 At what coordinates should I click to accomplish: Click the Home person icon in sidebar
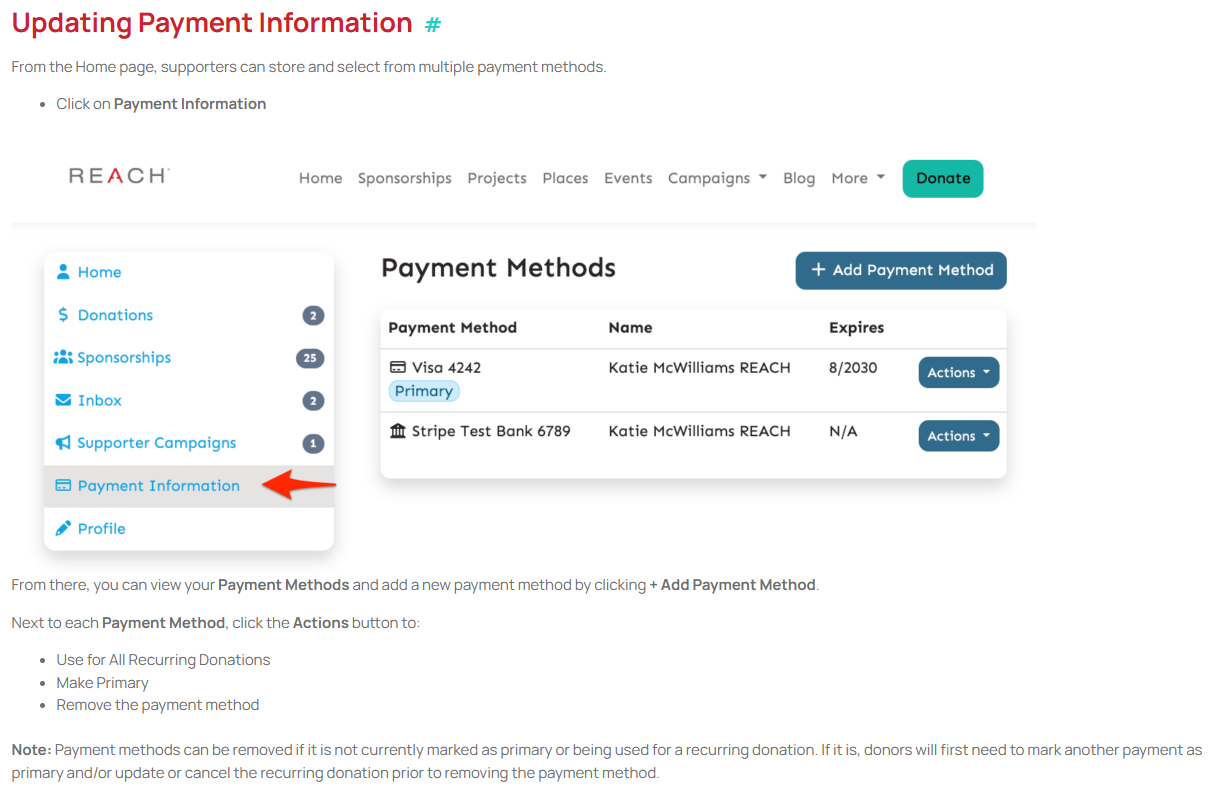click(x=63, y=272)
